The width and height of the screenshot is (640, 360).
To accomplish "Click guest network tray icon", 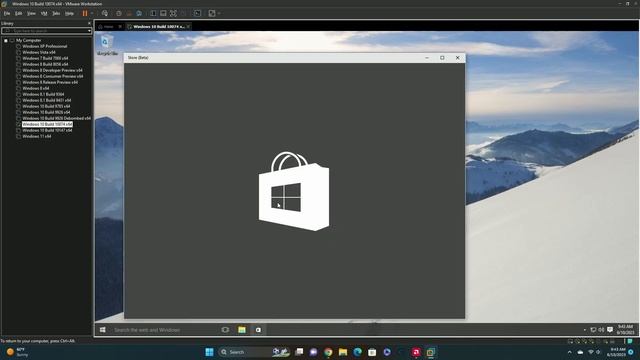I will [x=593, y=330].
